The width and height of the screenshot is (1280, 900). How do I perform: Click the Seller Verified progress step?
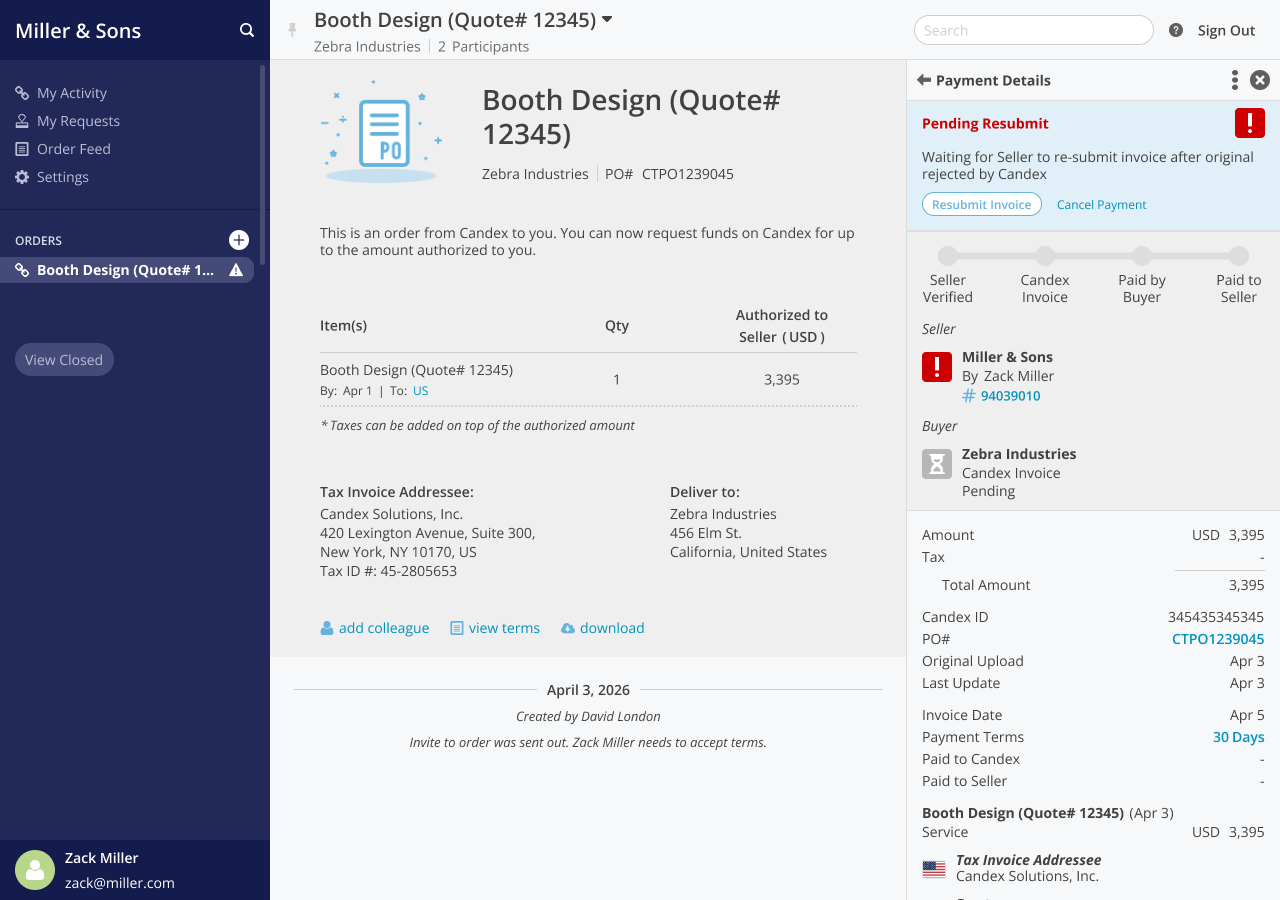(x=948, y=256)
